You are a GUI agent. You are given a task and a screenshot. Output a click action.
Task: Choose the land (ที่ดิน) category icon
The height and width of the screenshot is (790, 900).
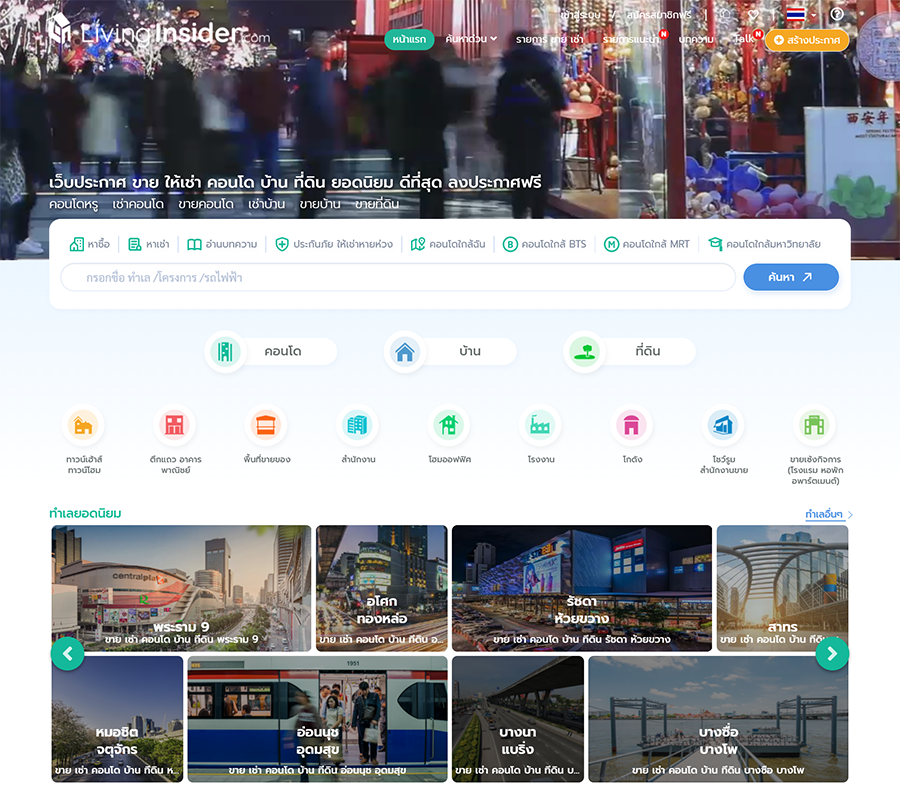[585, 352]
